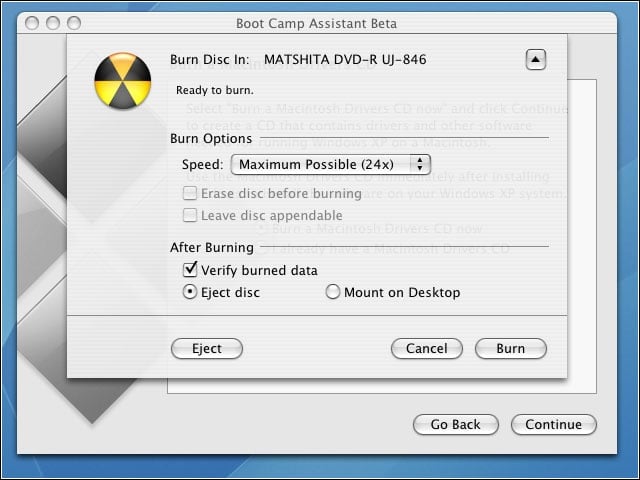Click the window close button
This screenshot has height=480, width=640.
click(x=32, y=23)
